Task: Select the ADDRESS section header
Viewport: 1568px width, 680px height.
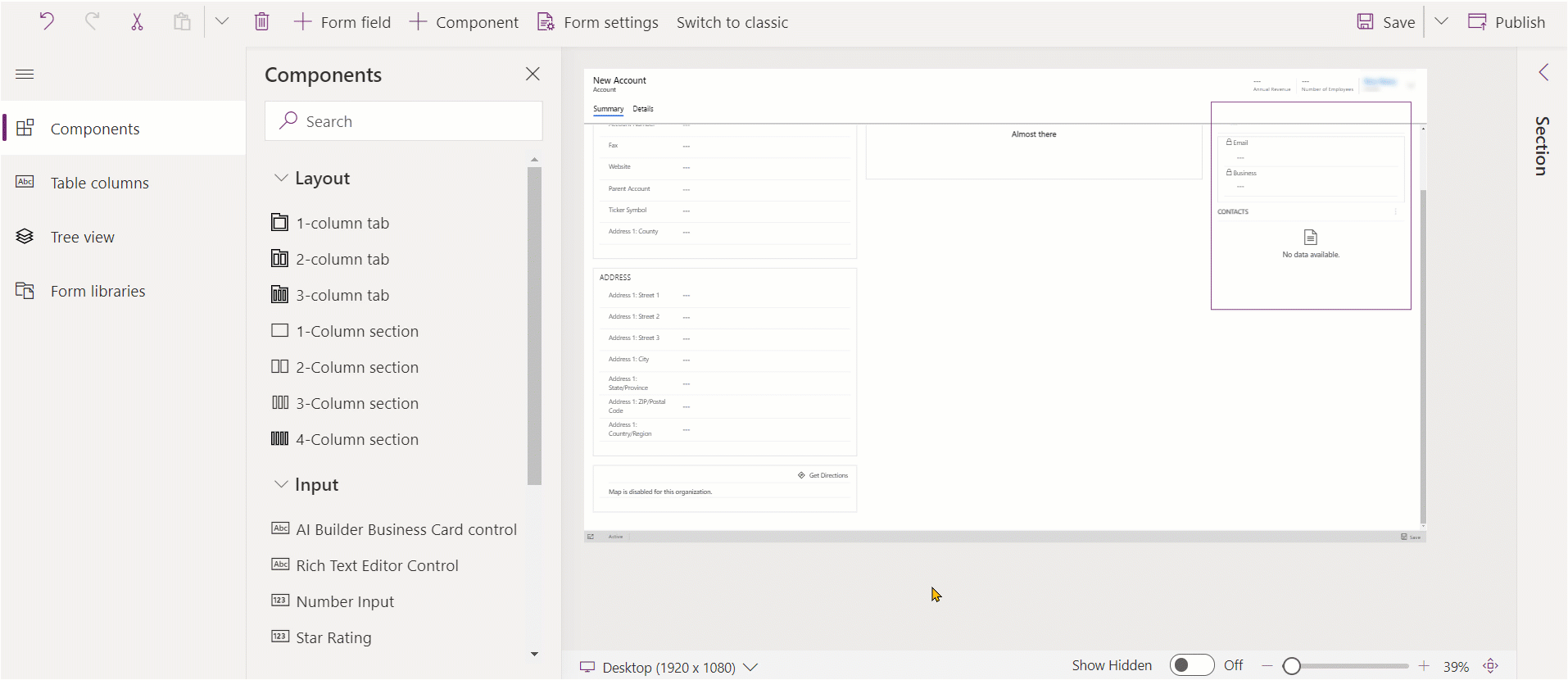Action: 615,278
